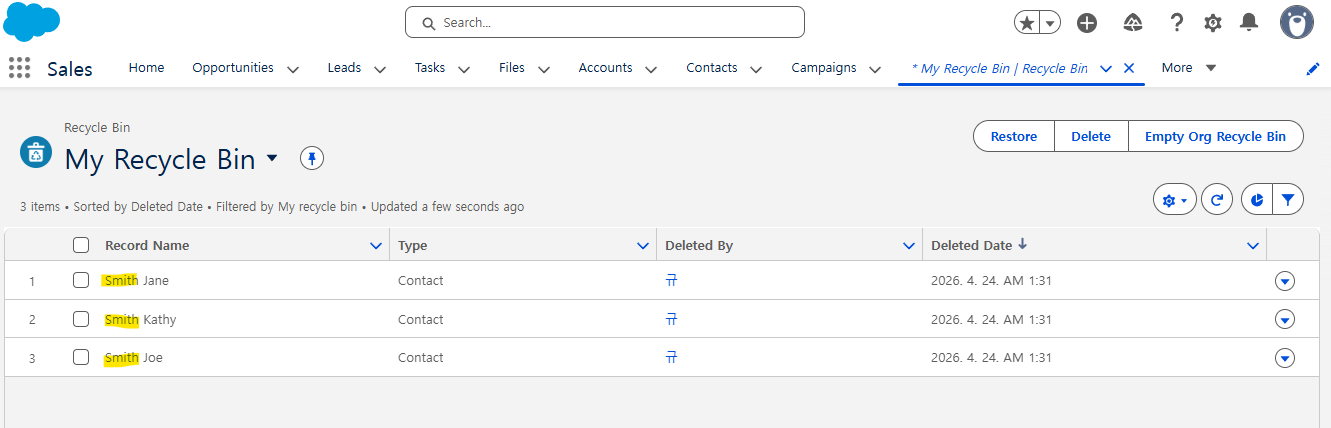1331x428 pixels.
Task: Open the App Launcher grid icon
Action: tap(19, 68)
